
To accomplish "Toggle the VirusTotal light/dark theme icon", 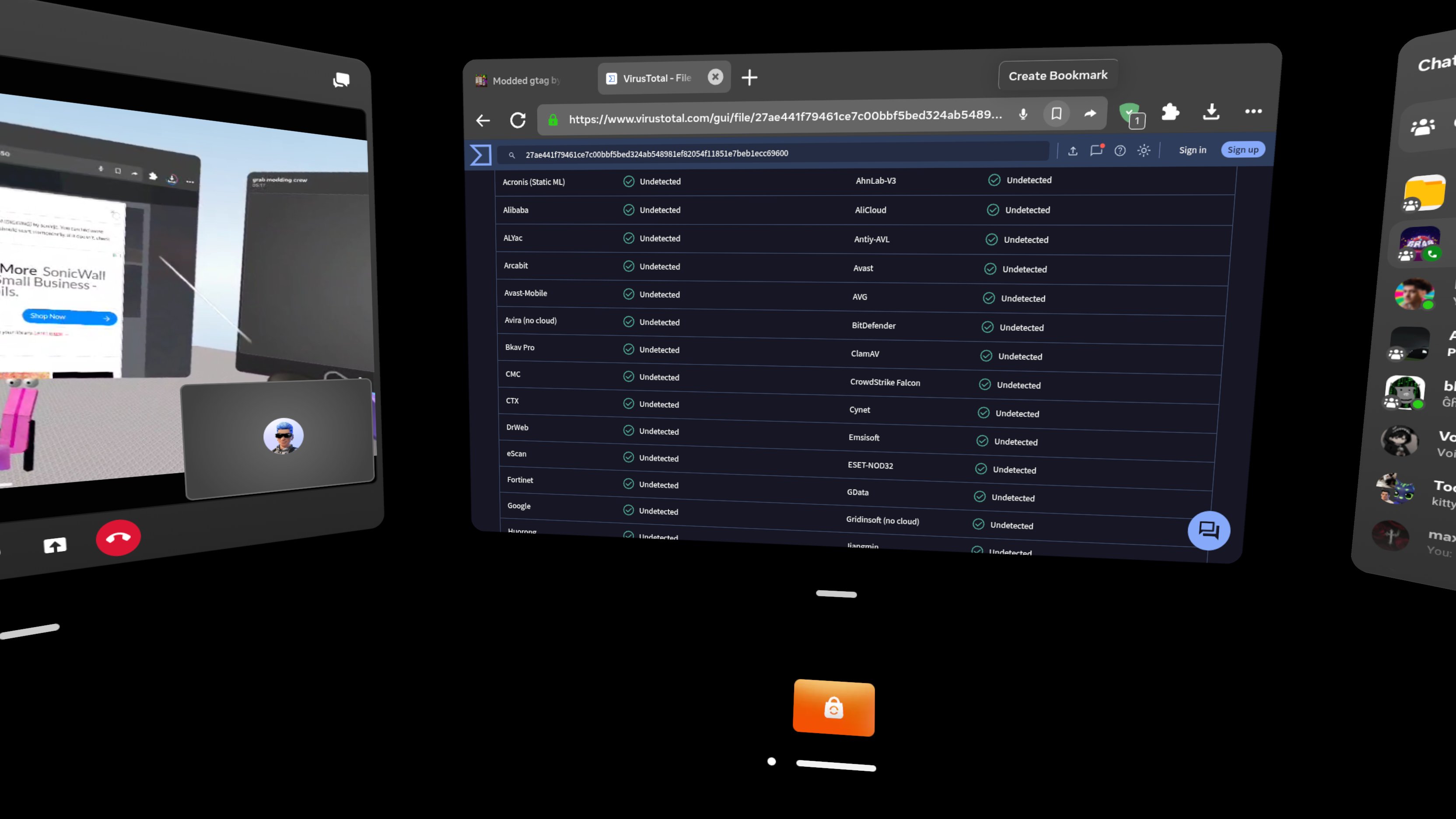I will coord(1144,150).
